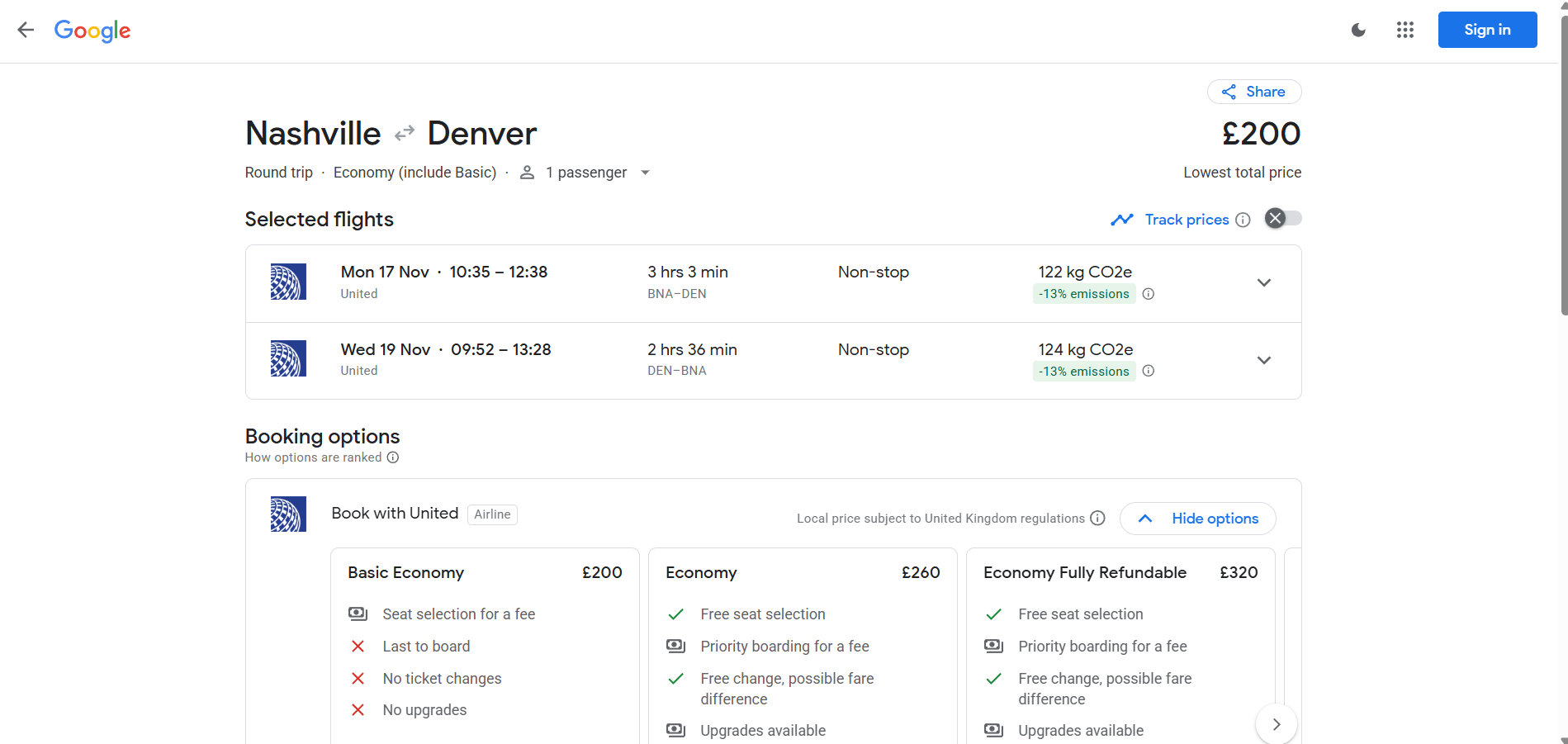Open info icon next to 'How options are ranked'
This screenshot has width=1568, height=744.
393,457
